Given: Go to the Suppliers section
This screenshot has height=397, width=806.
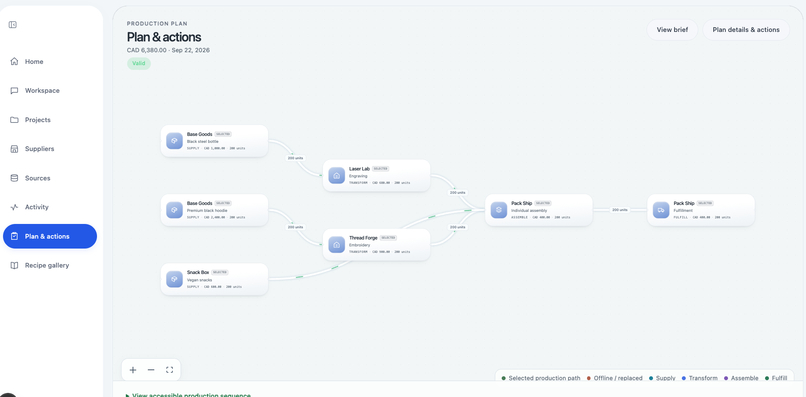Looking at the screenshot, I should pos(50,149).
